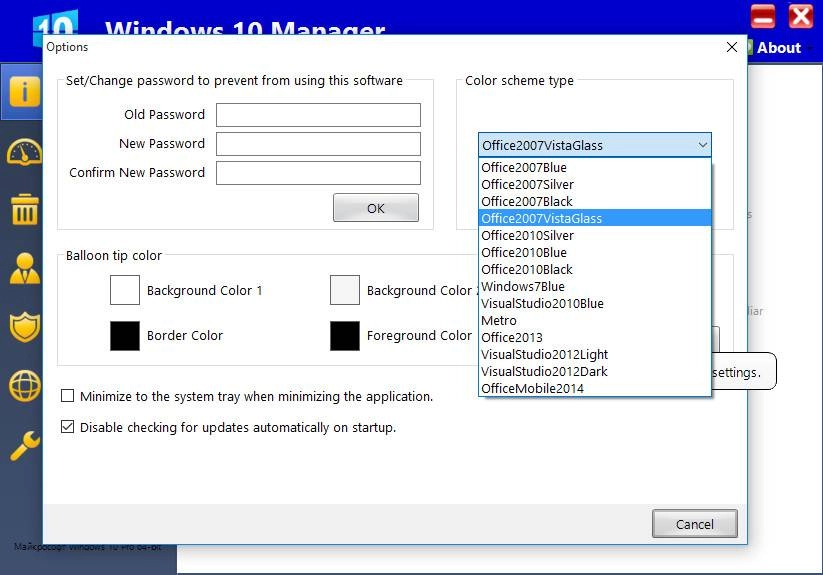Choose Office2007Black color scheme
823x575 pixels.
[595, 201]
